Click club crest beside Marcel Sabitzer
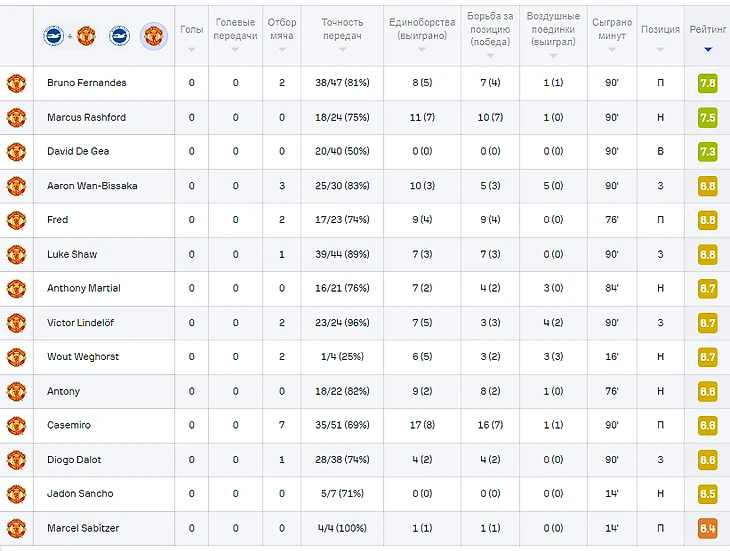Screen dimensions: 730x551 pos(16,528)
